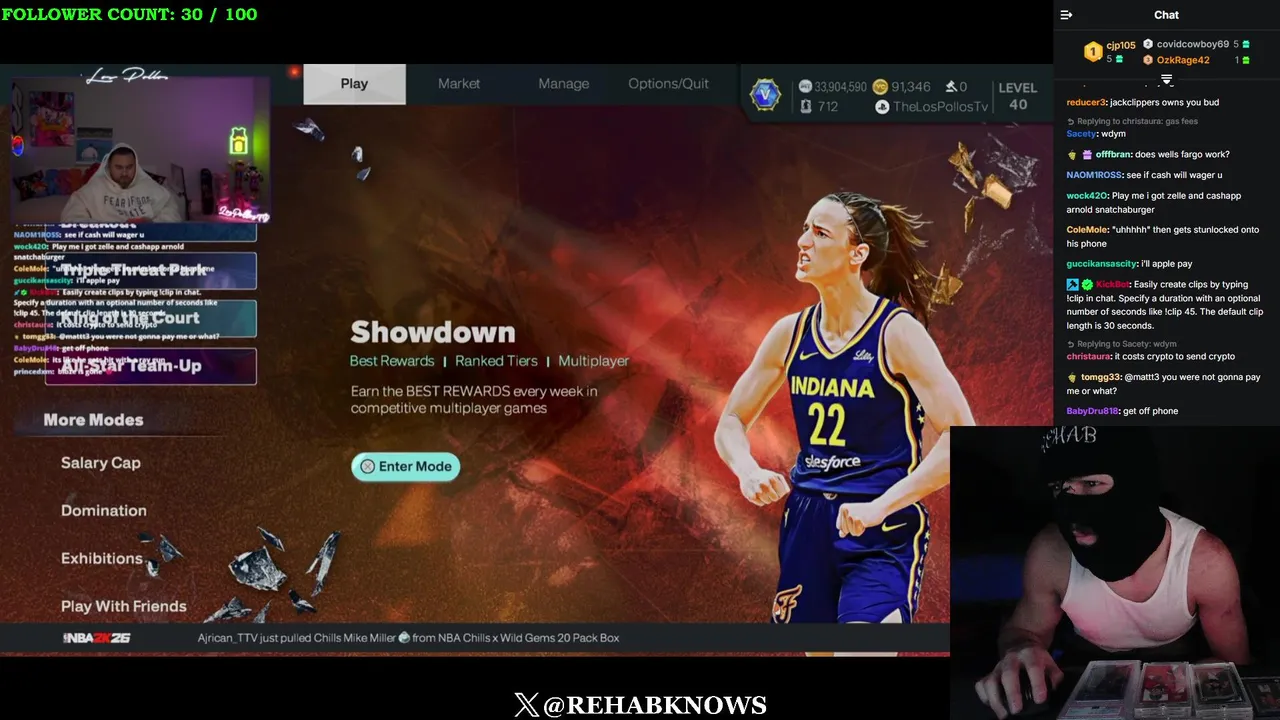Click the Ranked Tiers tag

496,361
